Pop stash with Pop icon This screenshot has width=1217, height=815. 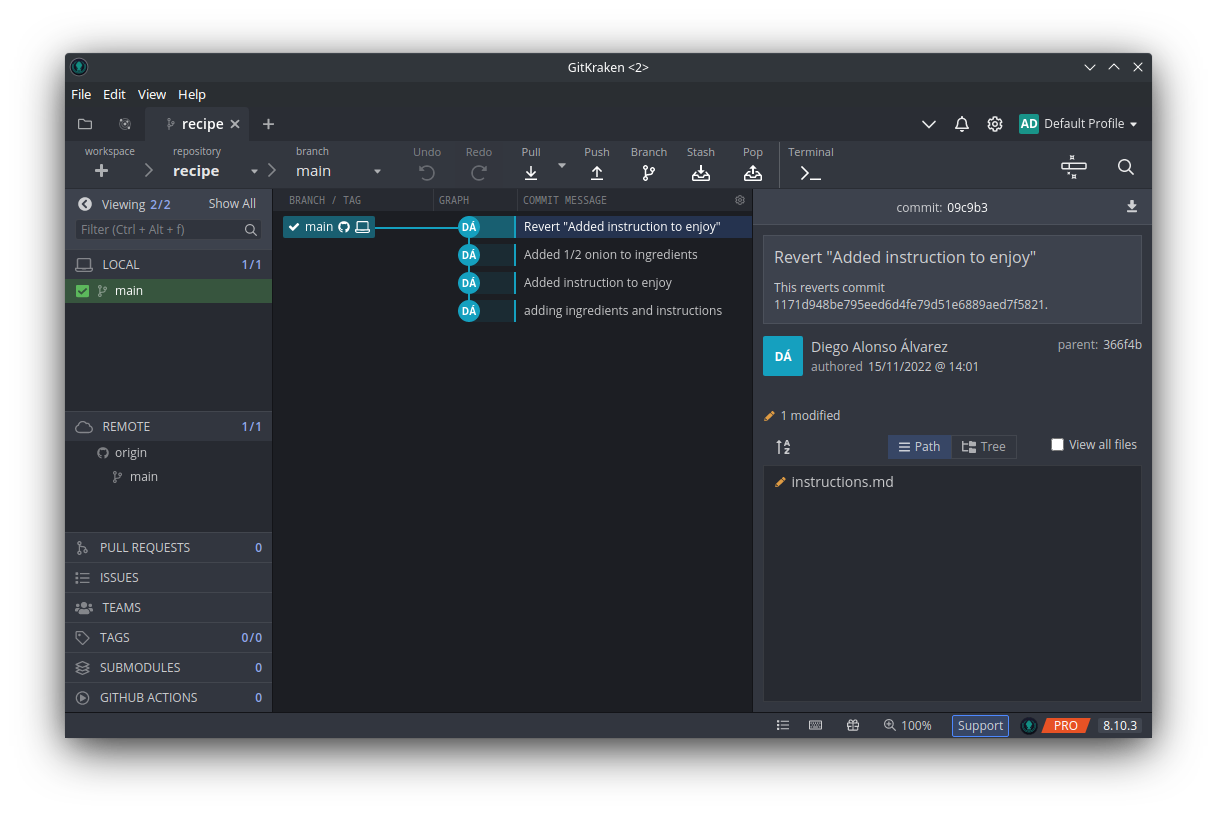(753, 172)
